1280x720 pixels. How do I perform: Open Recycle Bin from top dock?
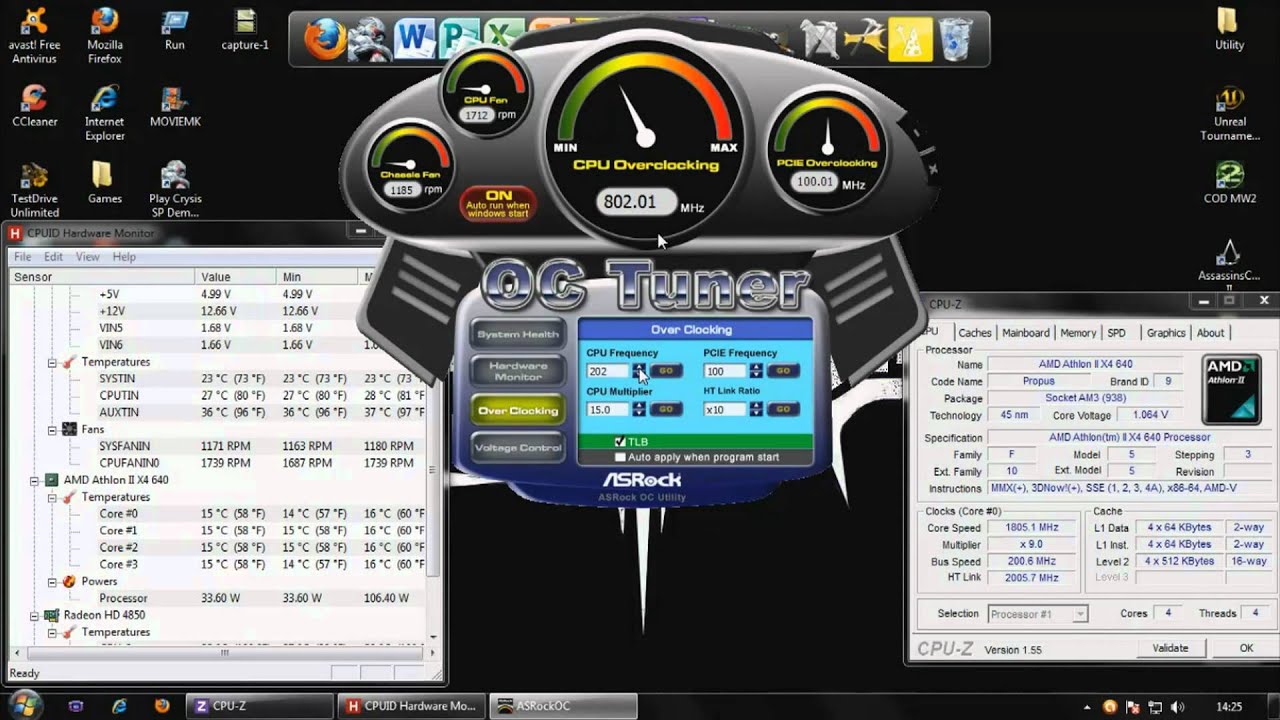(955, 39)
